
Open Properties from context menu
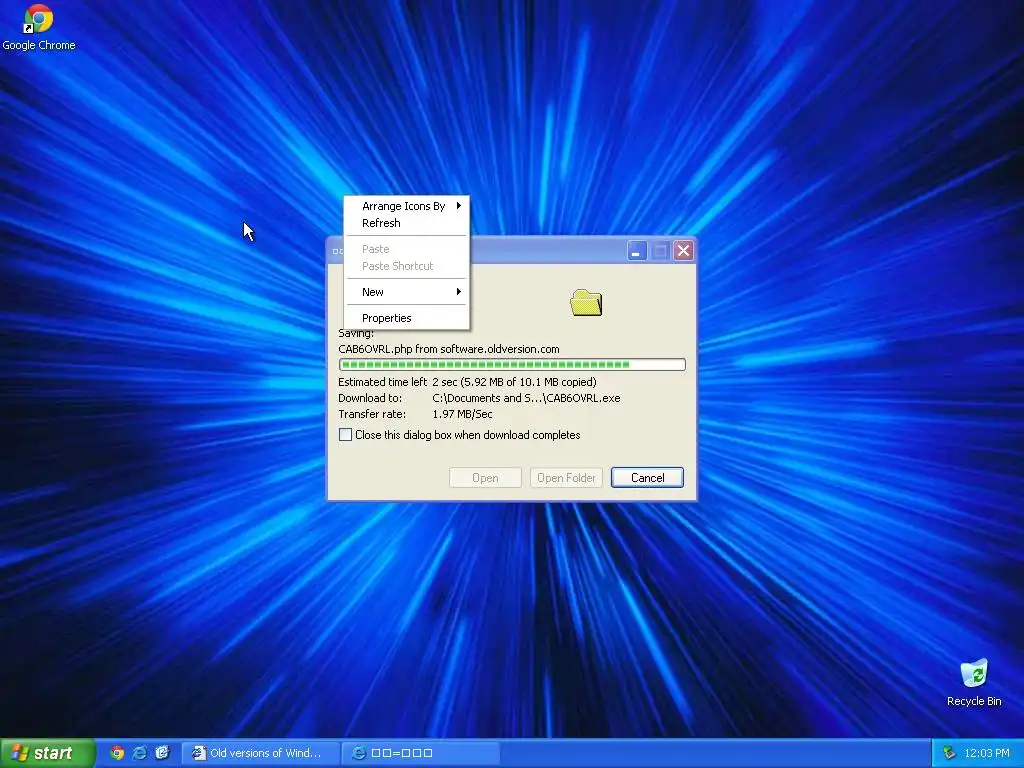(407, 318)
